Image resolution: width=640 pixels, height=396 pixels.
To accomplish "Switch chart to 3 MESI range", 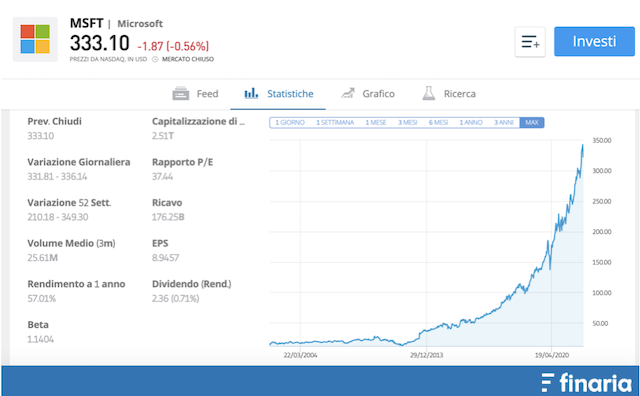I will coord(407,122).
